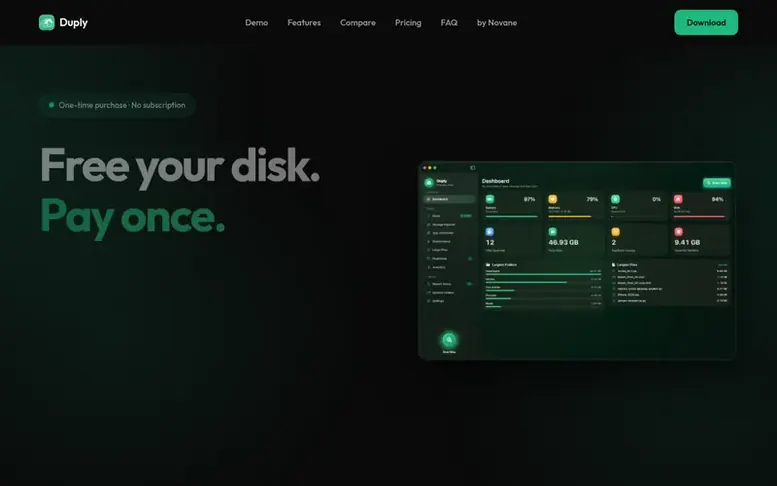Click the green Scan button in preview
Image resolution: width=777 pixels, height=486 pixels.
pyautogui.click(x=717, y=183)
